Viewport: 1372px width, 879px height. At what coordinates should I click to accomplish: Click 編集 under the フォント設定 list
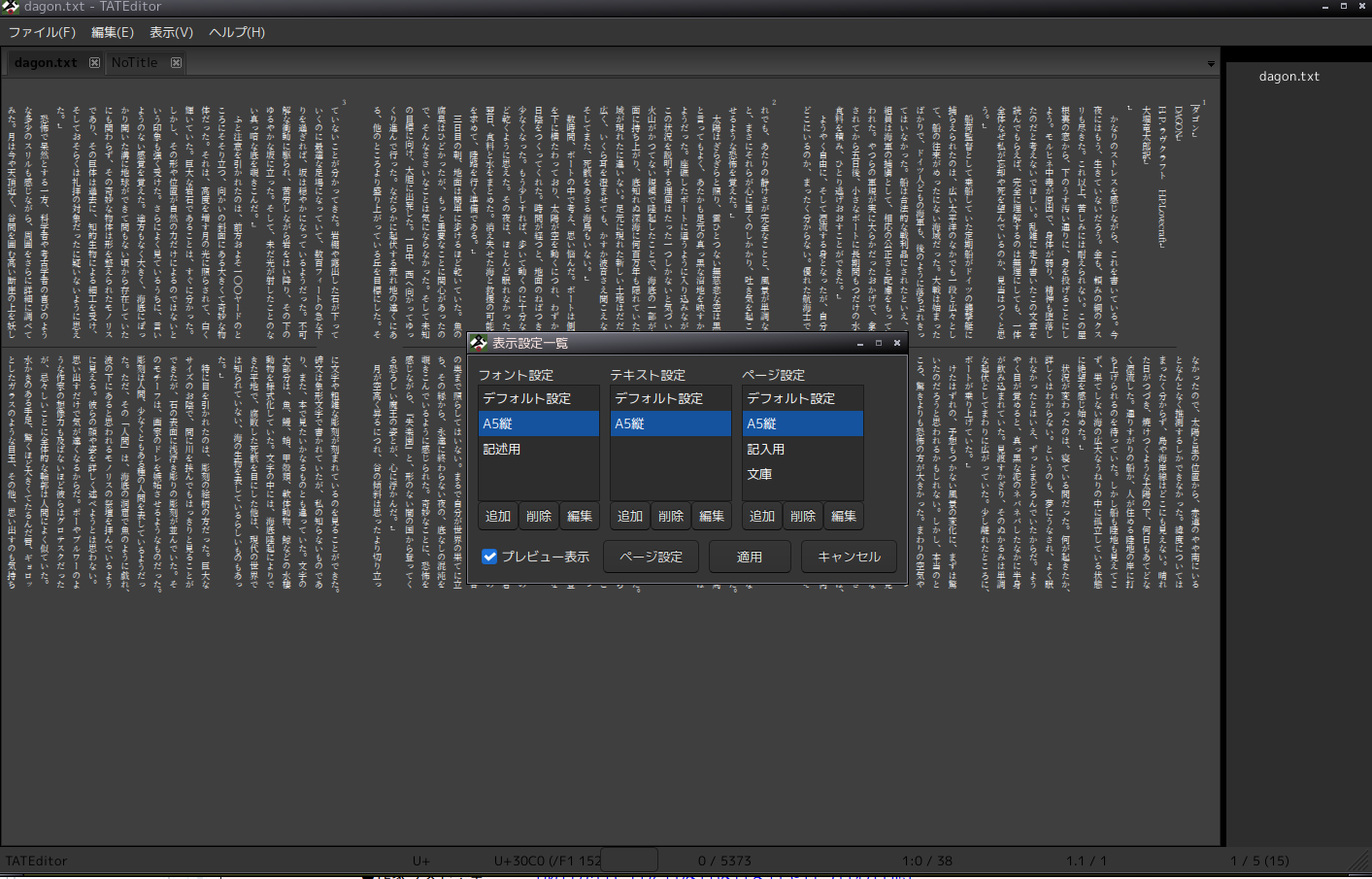point(580,516)
